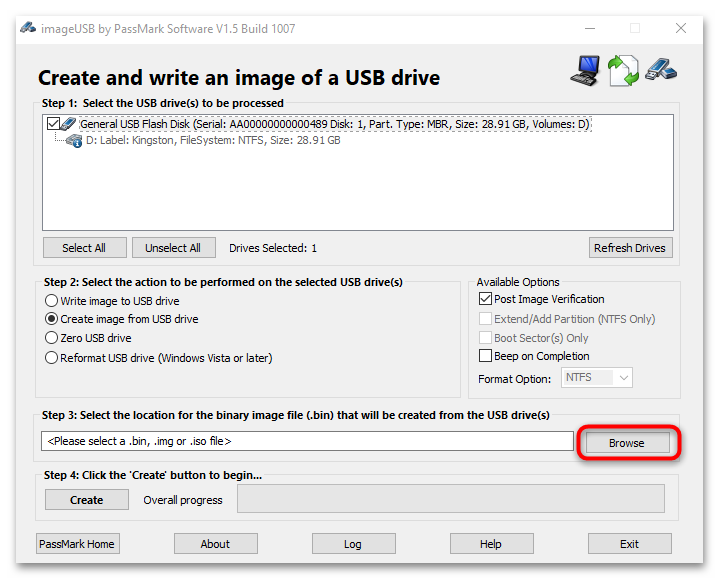
Task: Toggle Extend/Add Partition (NTFS Only) checkbox
Action: click(485, 319)
